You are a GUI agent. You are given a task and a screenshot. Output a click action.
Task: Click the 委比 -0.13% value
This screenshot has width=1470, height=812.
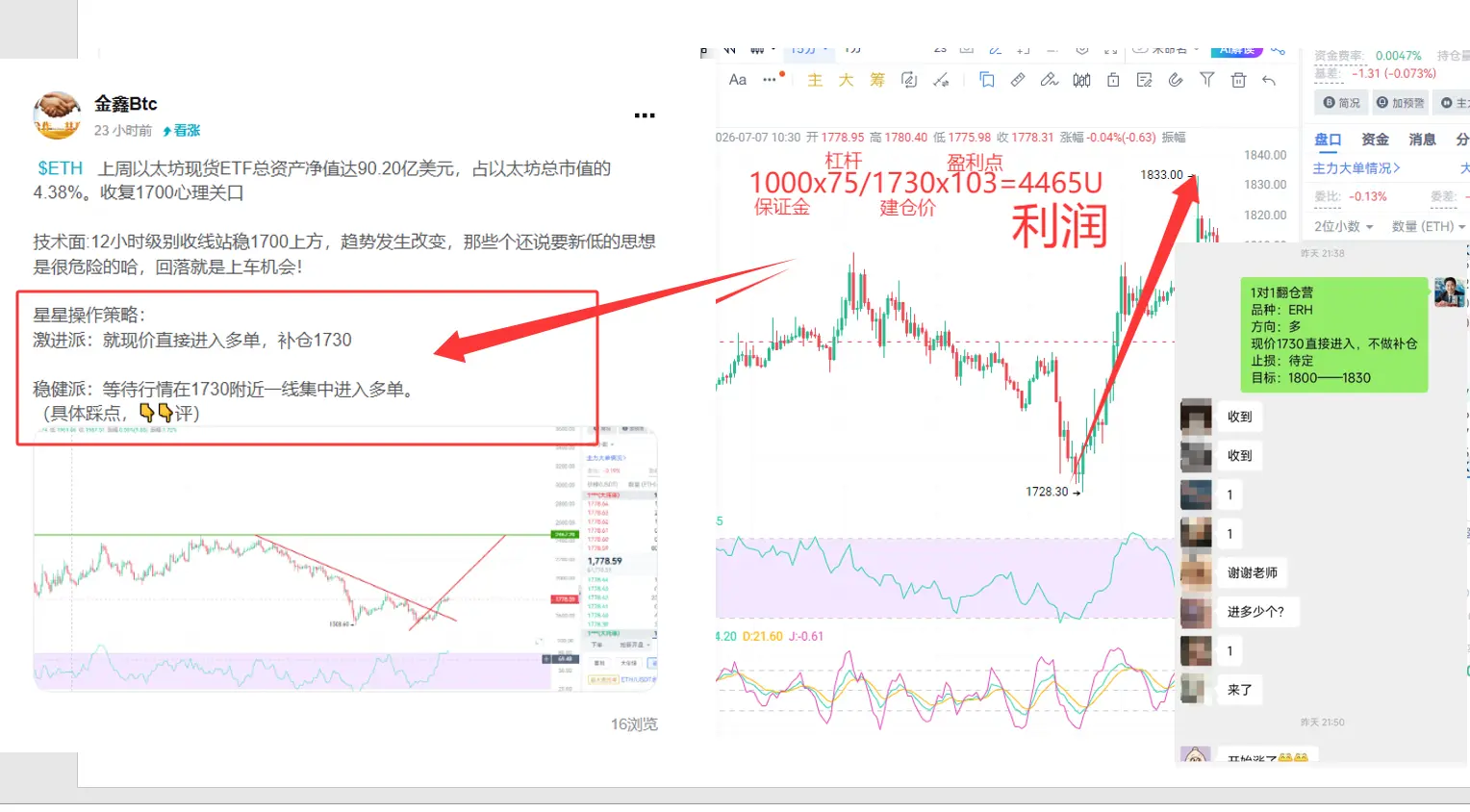(1368, 196)
